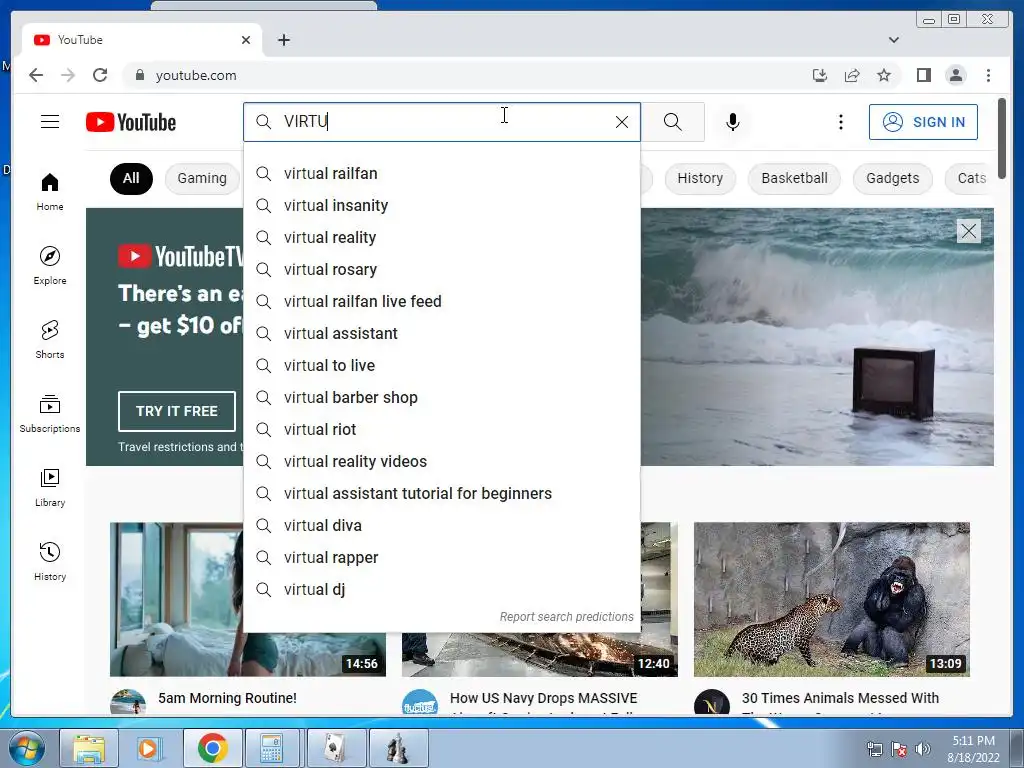Choose suggestion 'virtual to live'
This screenshot has height=768, width=1024.
pyautogui.click(x=442, y=366)
